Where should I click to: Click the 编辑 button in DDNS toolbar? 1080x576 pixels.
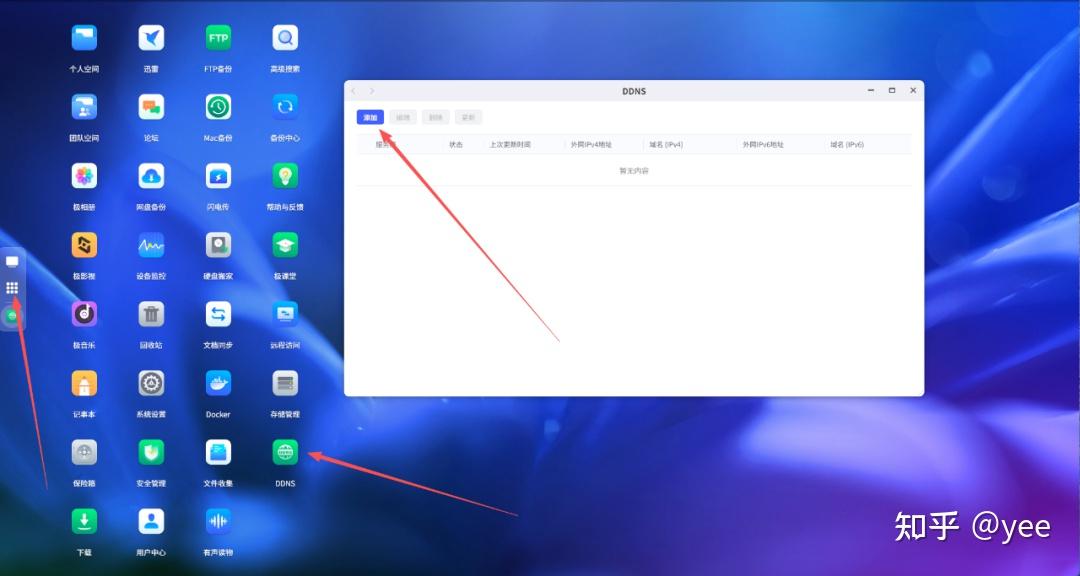(x=403, y=118)
